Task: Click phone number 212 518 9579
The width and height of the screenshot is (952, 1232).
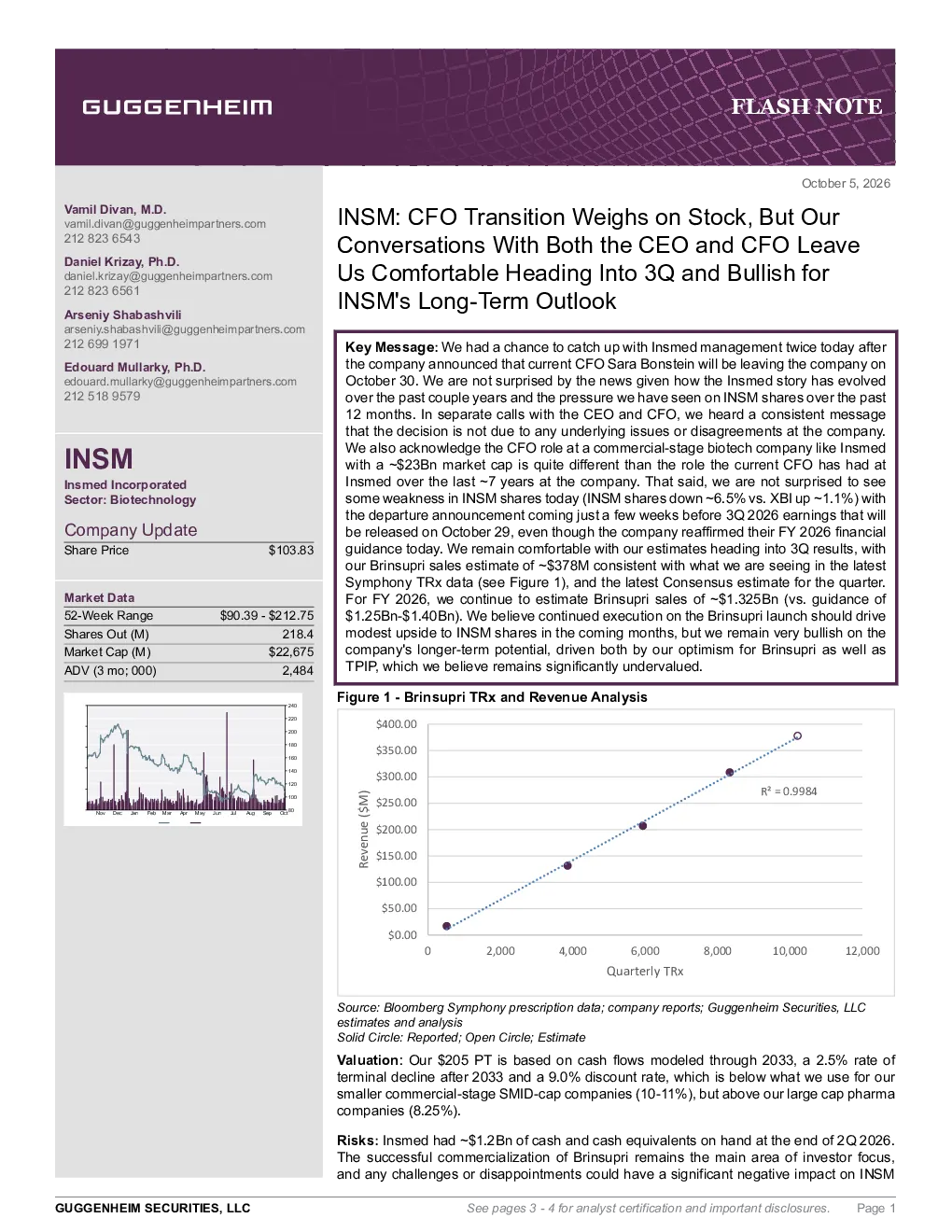Action: click(102, 397)
